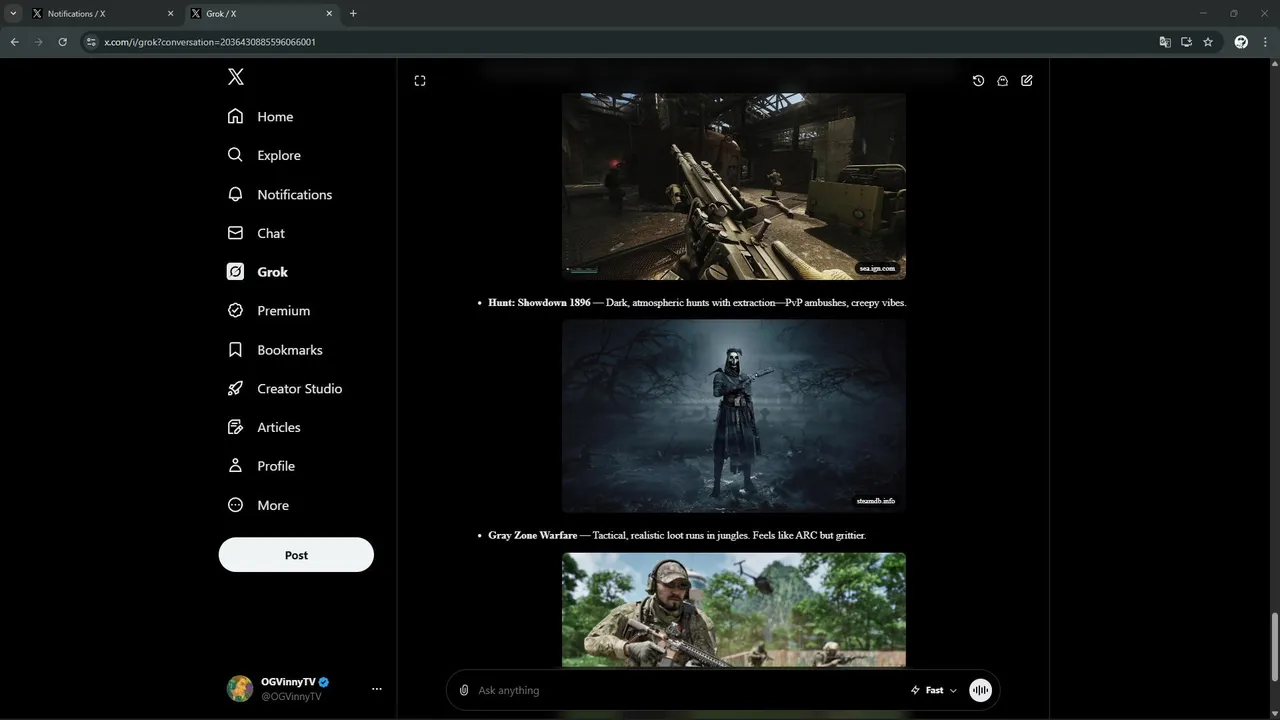
Task: Bookmark this page star icon
Action: pos(1208,42)
